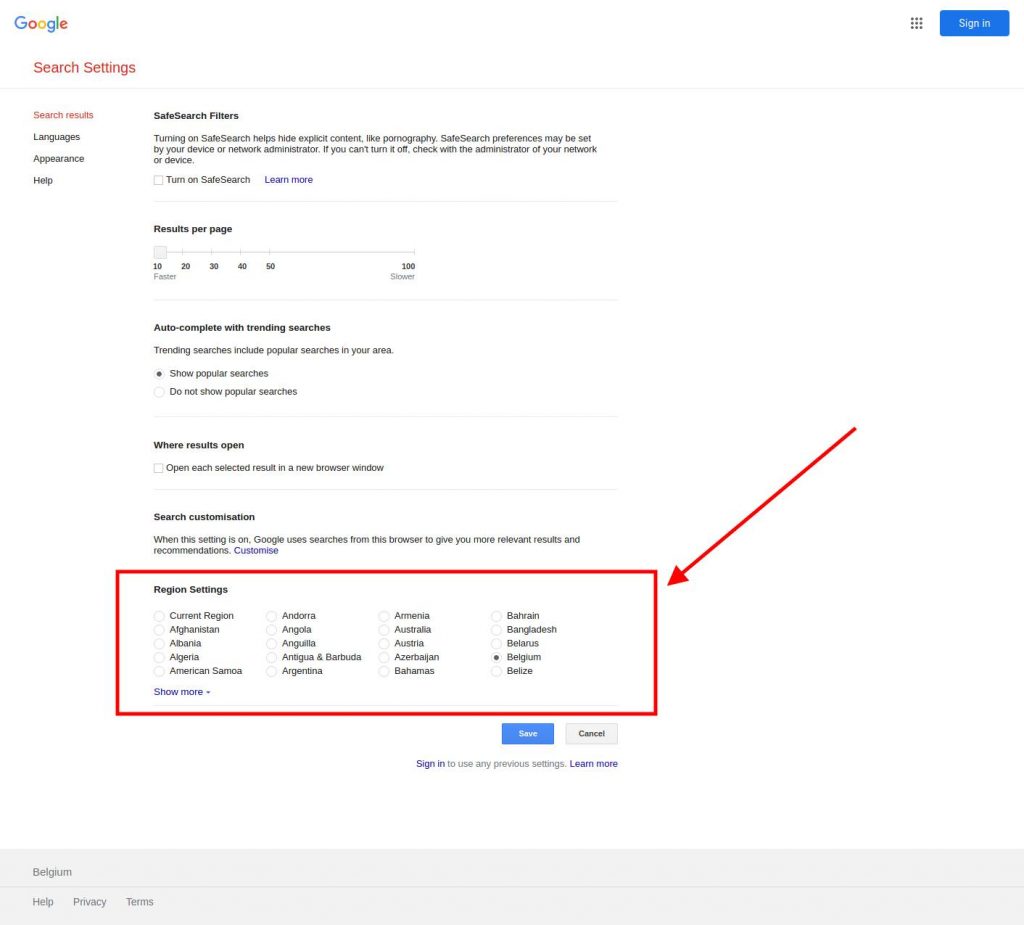Expand the Show more regions list
Viewport: 1024px width, 925px height.
pyautogui.click(x=182, y=692)
